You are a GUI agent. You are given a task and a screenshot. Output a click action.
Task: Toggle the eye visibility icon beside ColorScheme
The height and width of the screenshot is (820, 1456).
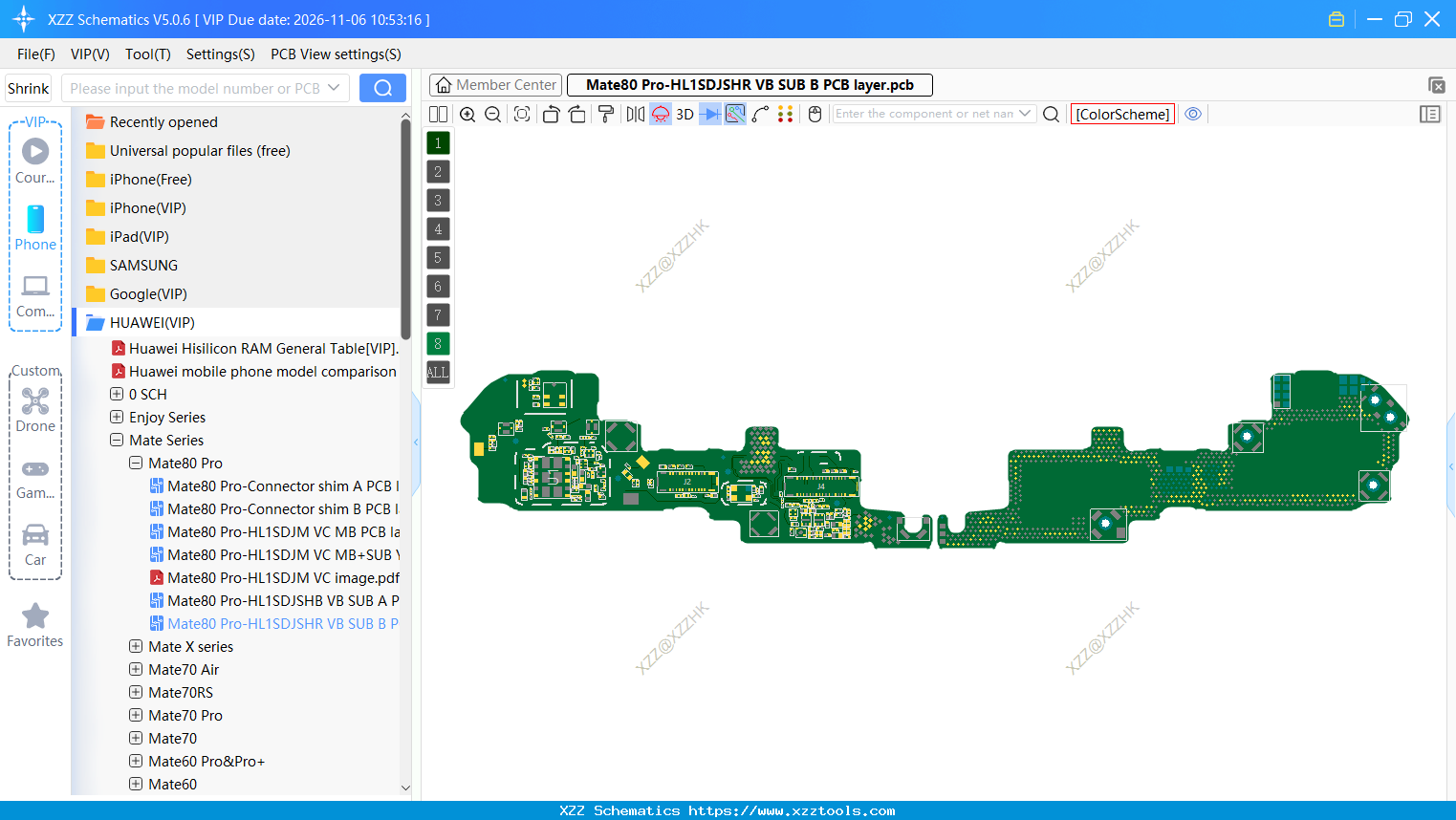point(1193,114)
